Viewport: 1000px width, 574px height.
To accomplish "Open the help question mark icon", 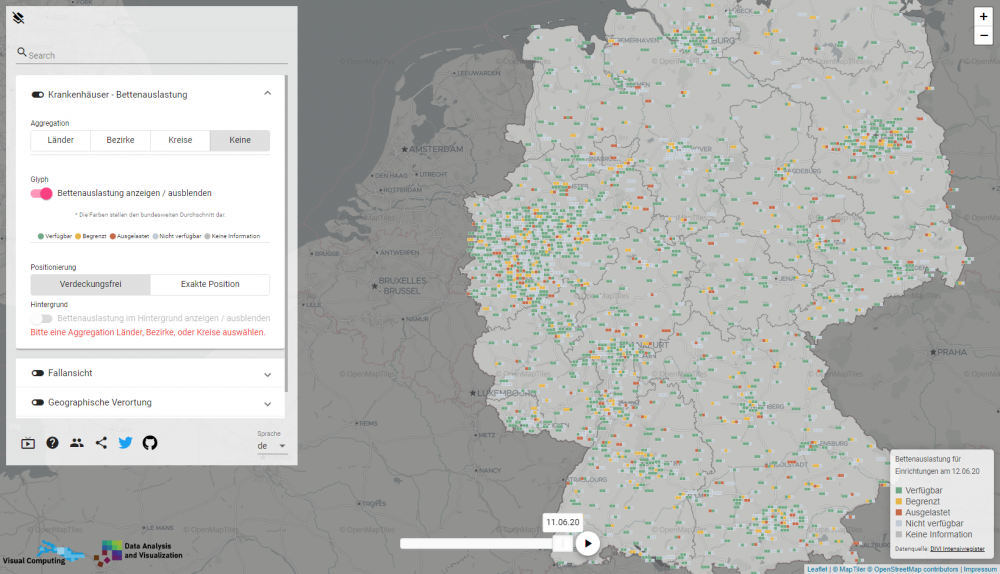I will (52, 443).
